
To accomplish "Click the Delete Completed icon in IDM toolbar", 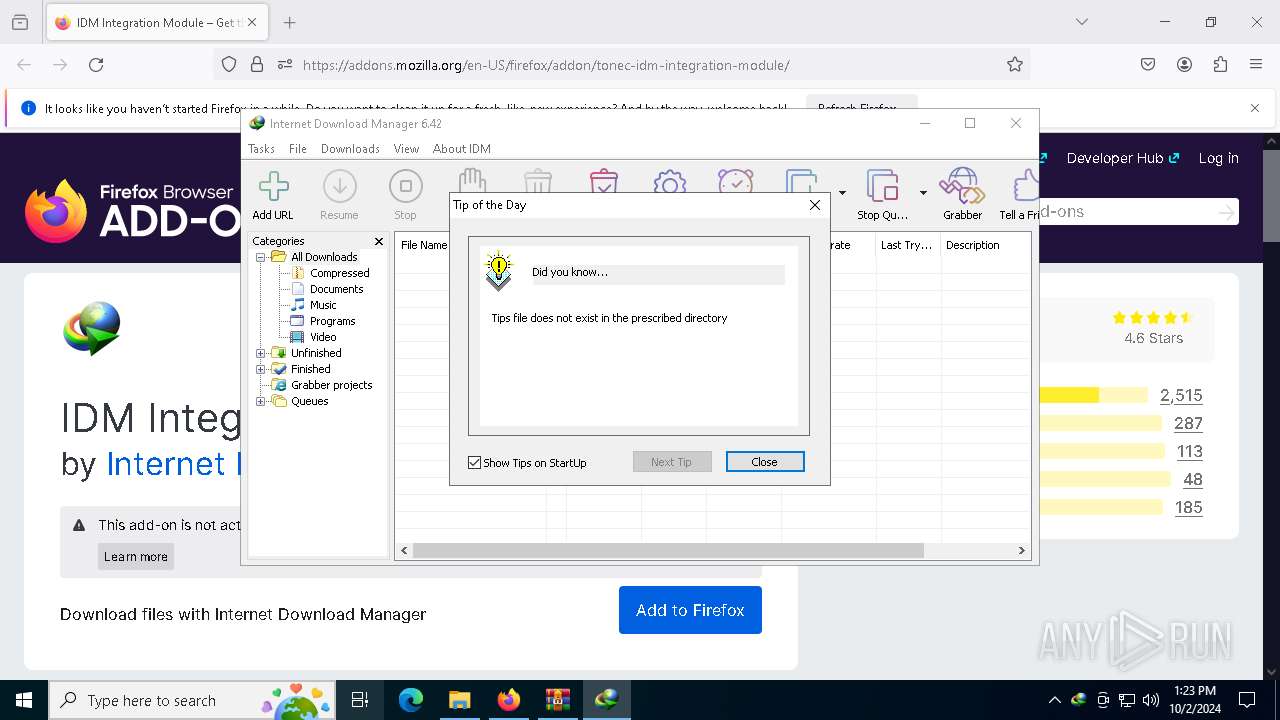I will click(x=604, y=181).
